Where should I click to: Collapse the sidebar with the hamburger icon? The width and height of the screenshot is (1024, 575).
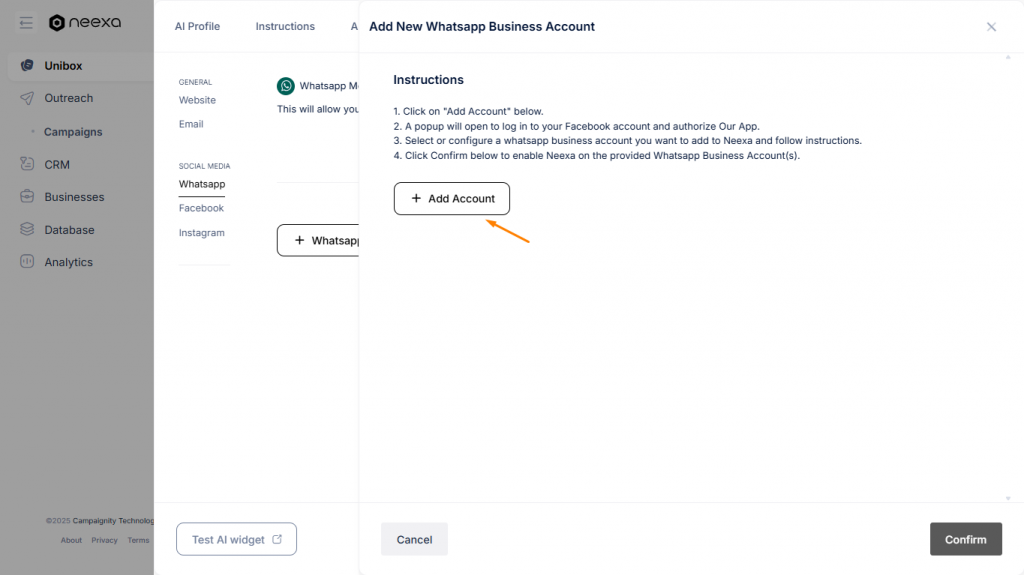click(26, 24)
